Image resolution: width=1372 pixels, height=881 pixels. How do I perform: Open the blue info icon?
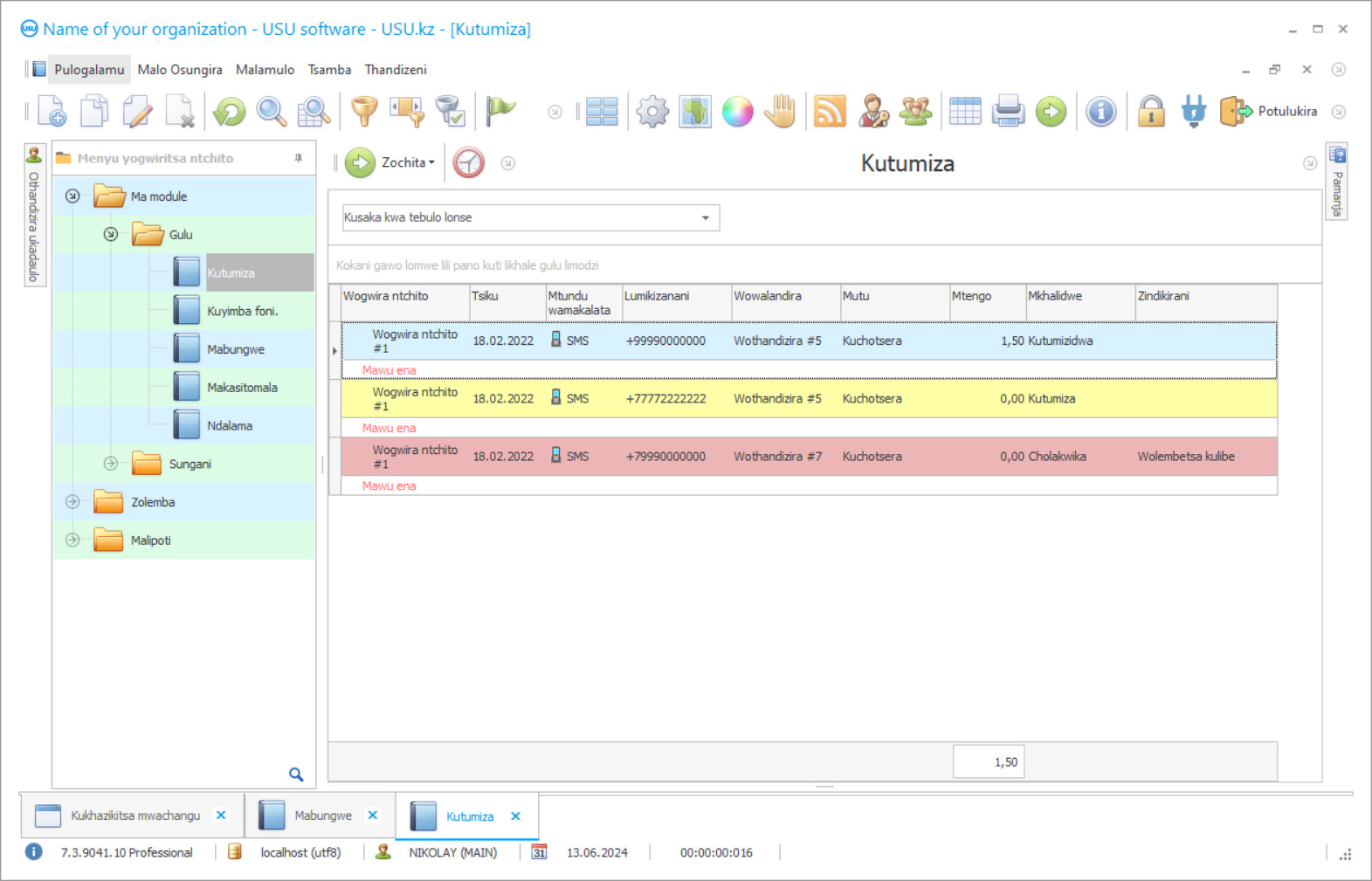[x=1100, y=112]
